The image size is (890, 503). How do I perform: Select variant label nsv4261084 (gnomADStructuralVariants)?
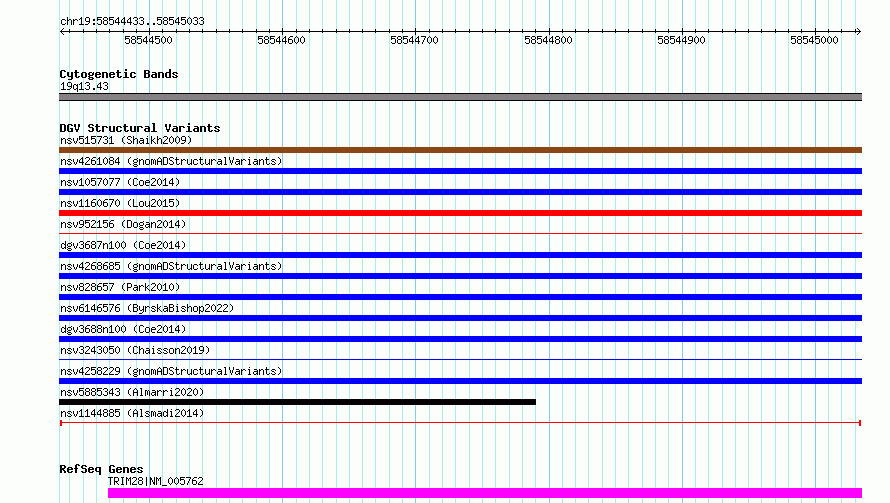(171, 161)
